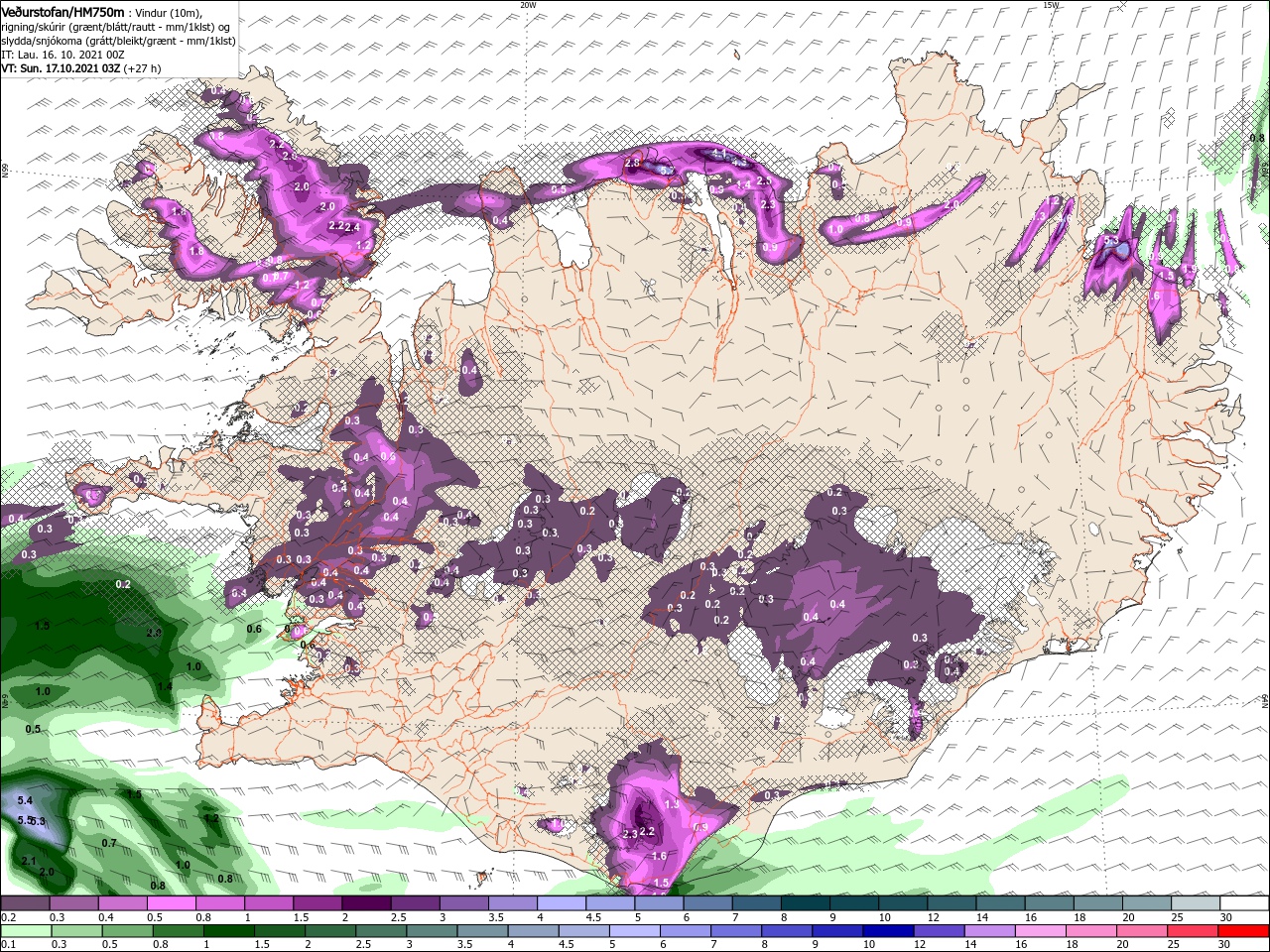Select the darkest green 1 rain swatch
The image size is (1270, 952).
point(229,930)
